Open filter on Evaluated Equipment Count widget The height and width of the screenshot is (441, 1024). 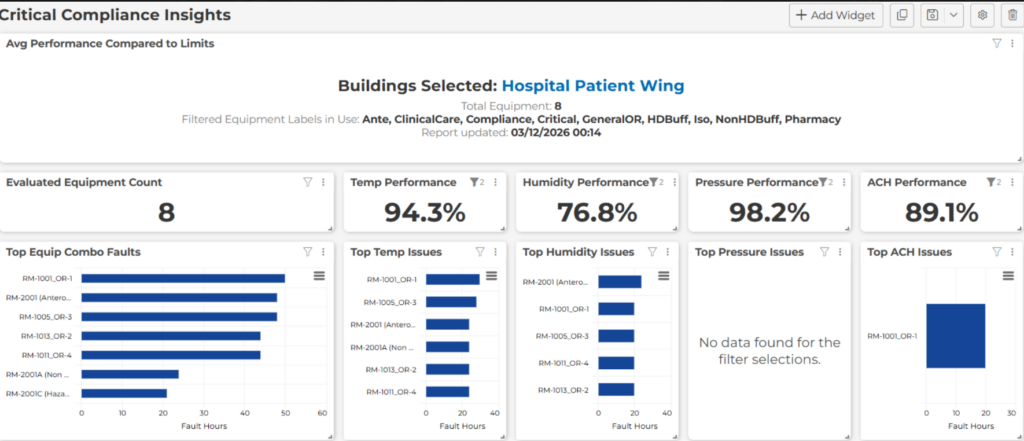[307, 182]
